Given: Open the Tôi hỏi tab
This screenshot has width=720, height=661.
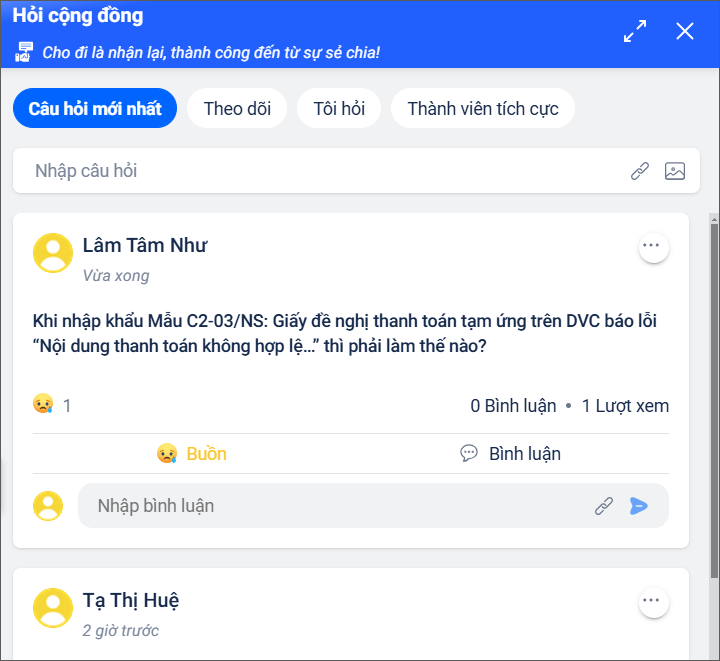Looking at the screenshot, I should click(x=339, y=108).
